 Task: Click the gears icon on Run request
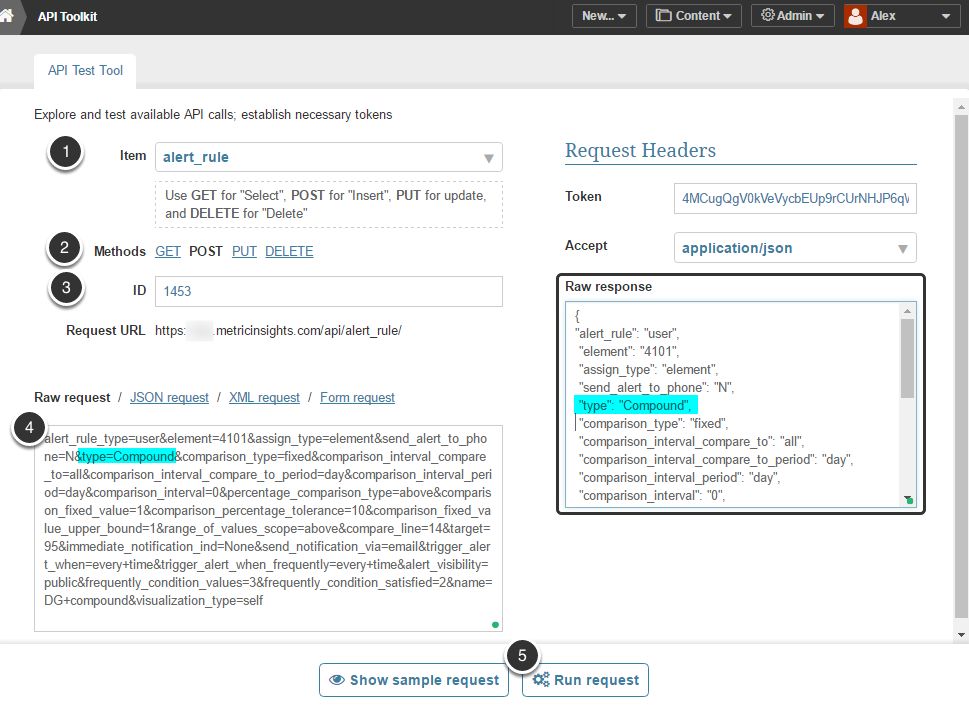click(x=541, y=680)
